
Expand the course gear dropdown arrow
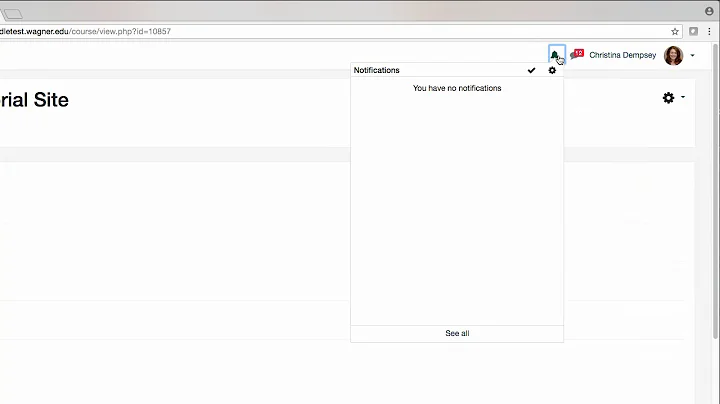tap(683, 97)
